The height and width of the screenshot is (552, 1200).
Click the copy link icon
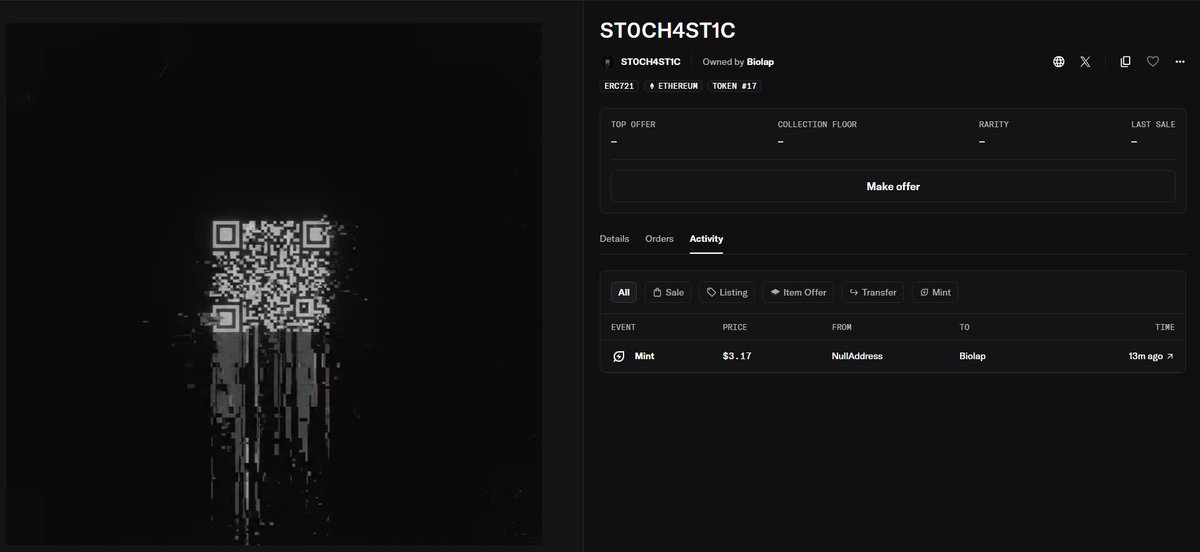[x=1125, y=62]
